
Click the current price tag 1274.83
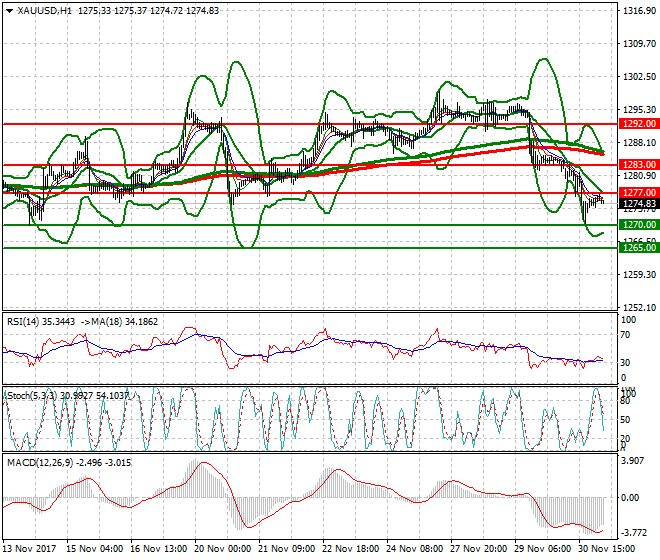(x=635, y=203)
